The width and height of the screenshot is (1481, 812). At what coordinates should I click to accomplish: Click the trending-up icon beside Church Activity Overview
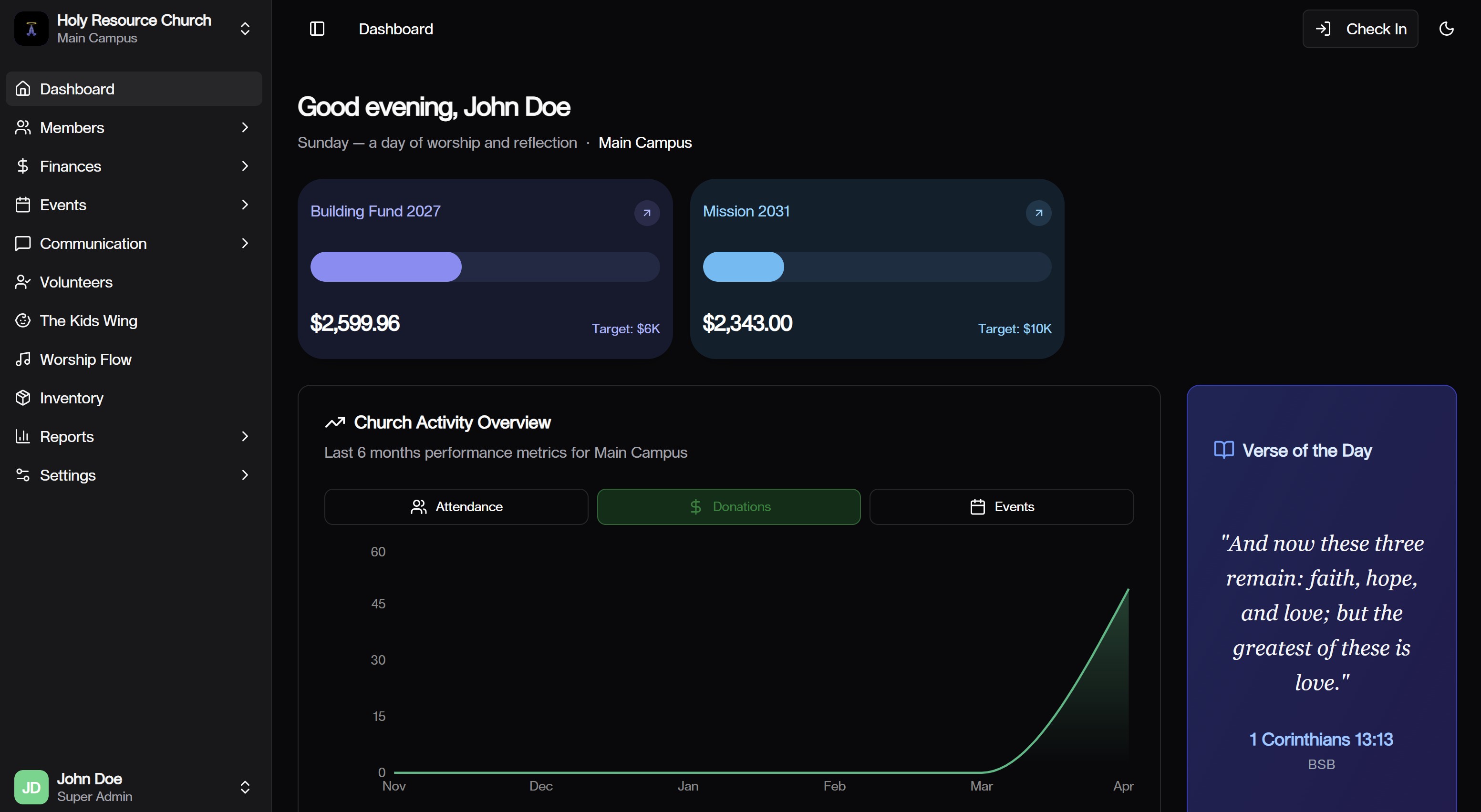coord(335,422)
